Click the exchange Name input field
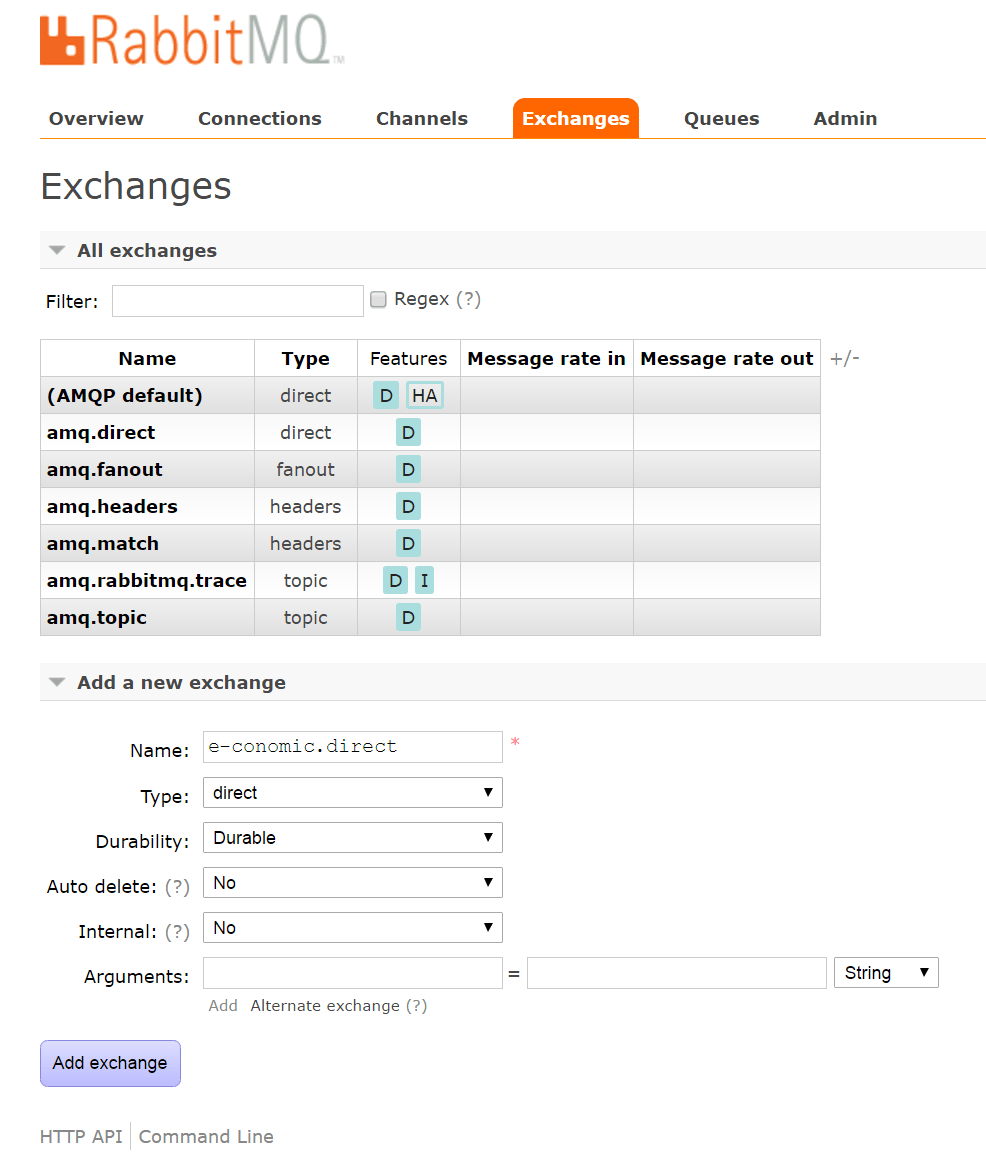Screen dimensions: 986x1162 [353, 747]
